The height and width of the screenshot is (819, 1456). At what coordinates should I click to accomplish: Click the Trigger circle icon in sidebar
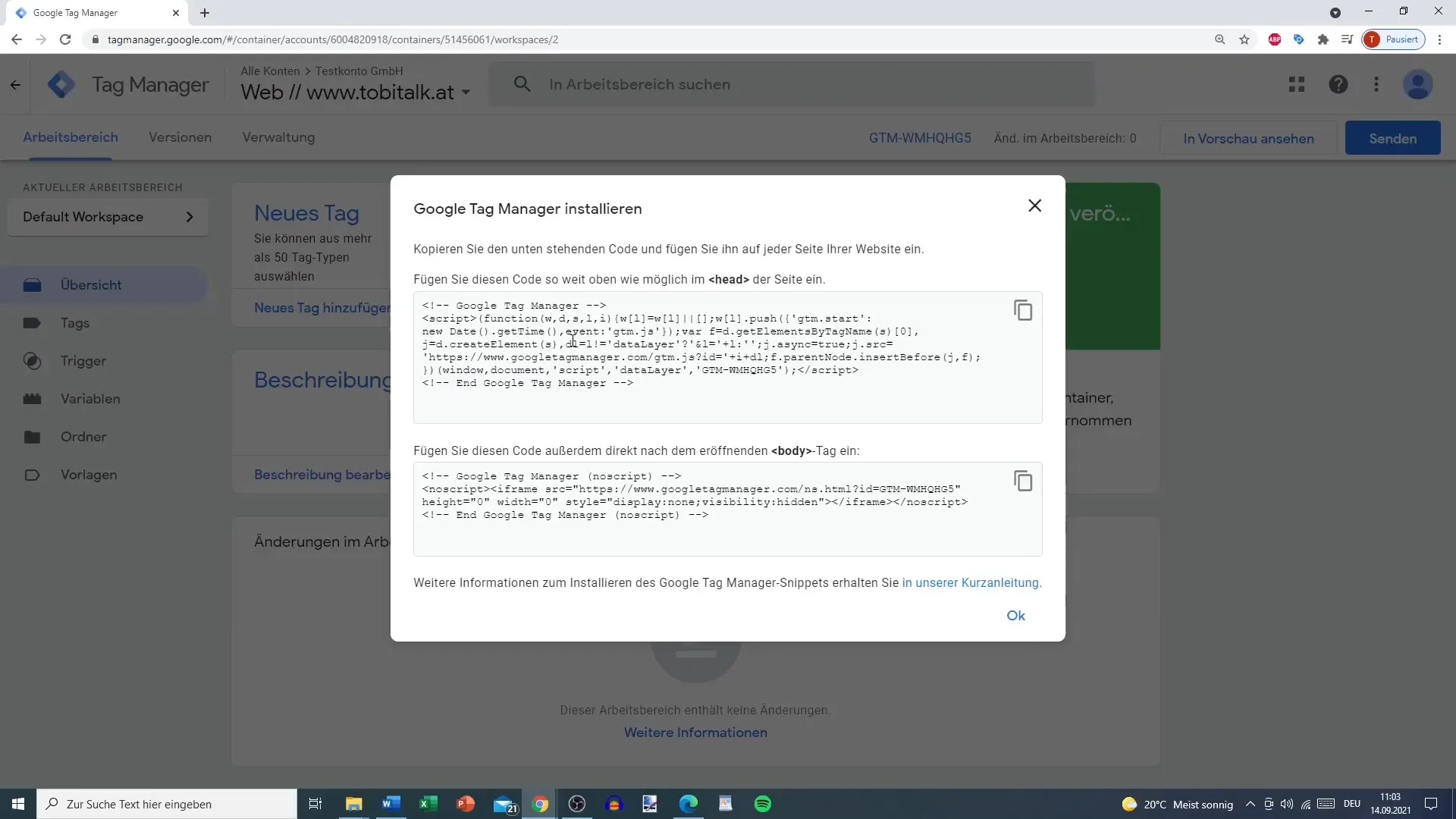32,361
